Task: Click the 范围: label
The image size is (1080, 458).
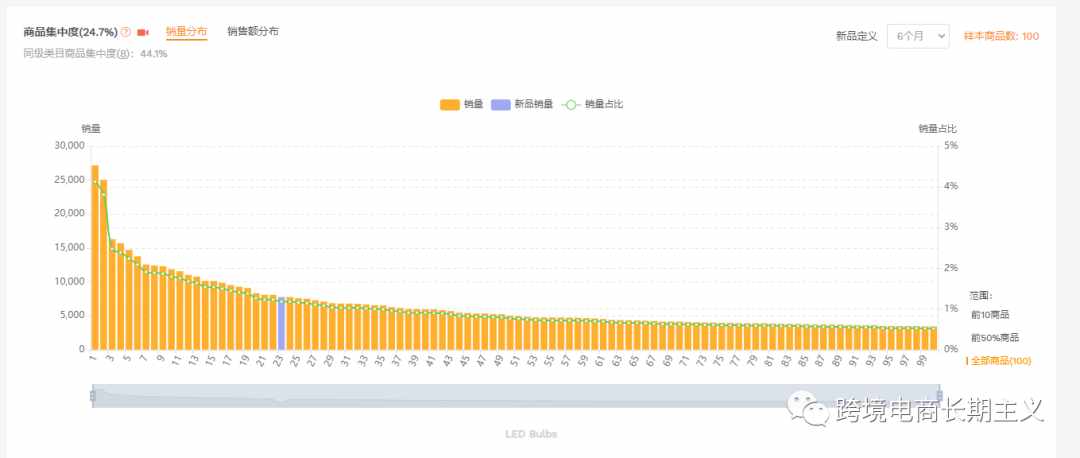Action: 981,295
